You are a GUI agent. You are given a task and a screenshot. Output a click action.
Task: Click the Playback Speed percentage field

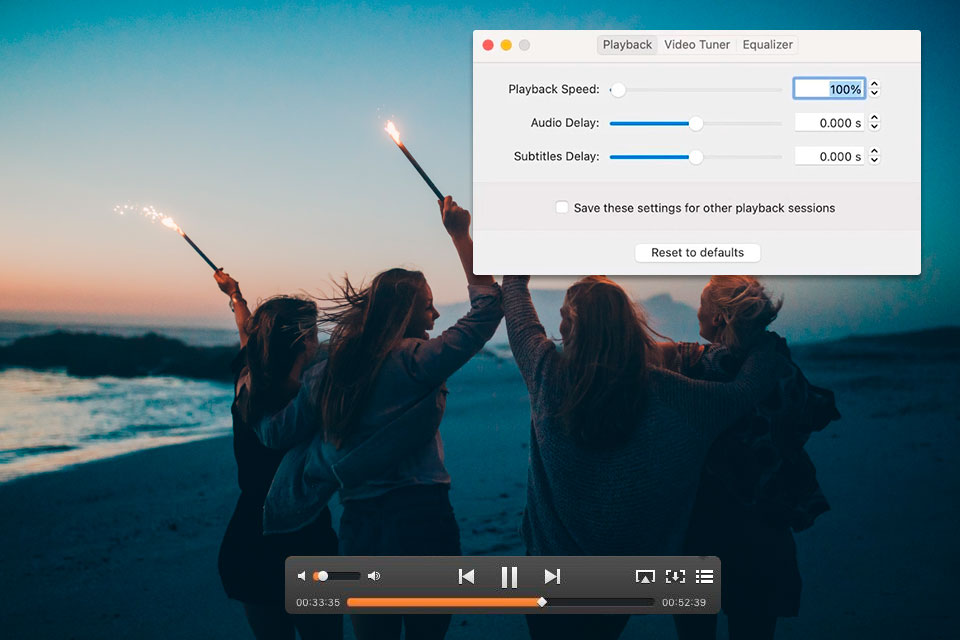[829, 89]
